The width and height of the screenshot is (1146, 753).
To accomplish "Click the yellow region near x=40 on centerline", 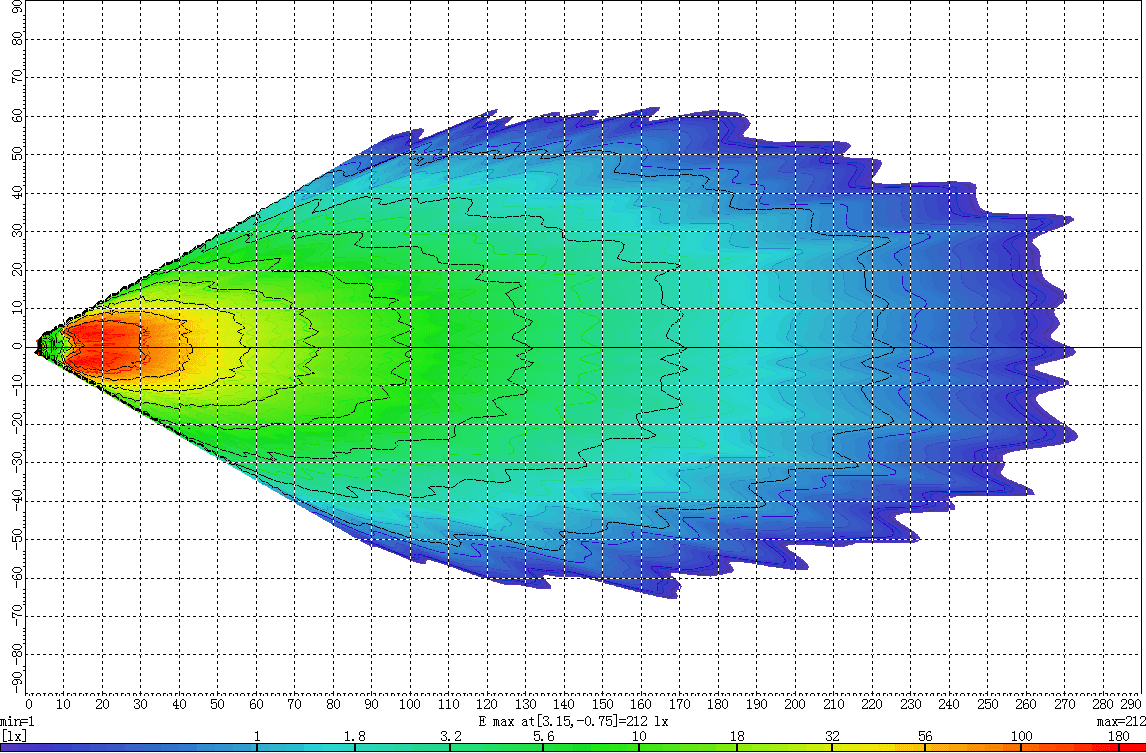I will click(180, 347).
